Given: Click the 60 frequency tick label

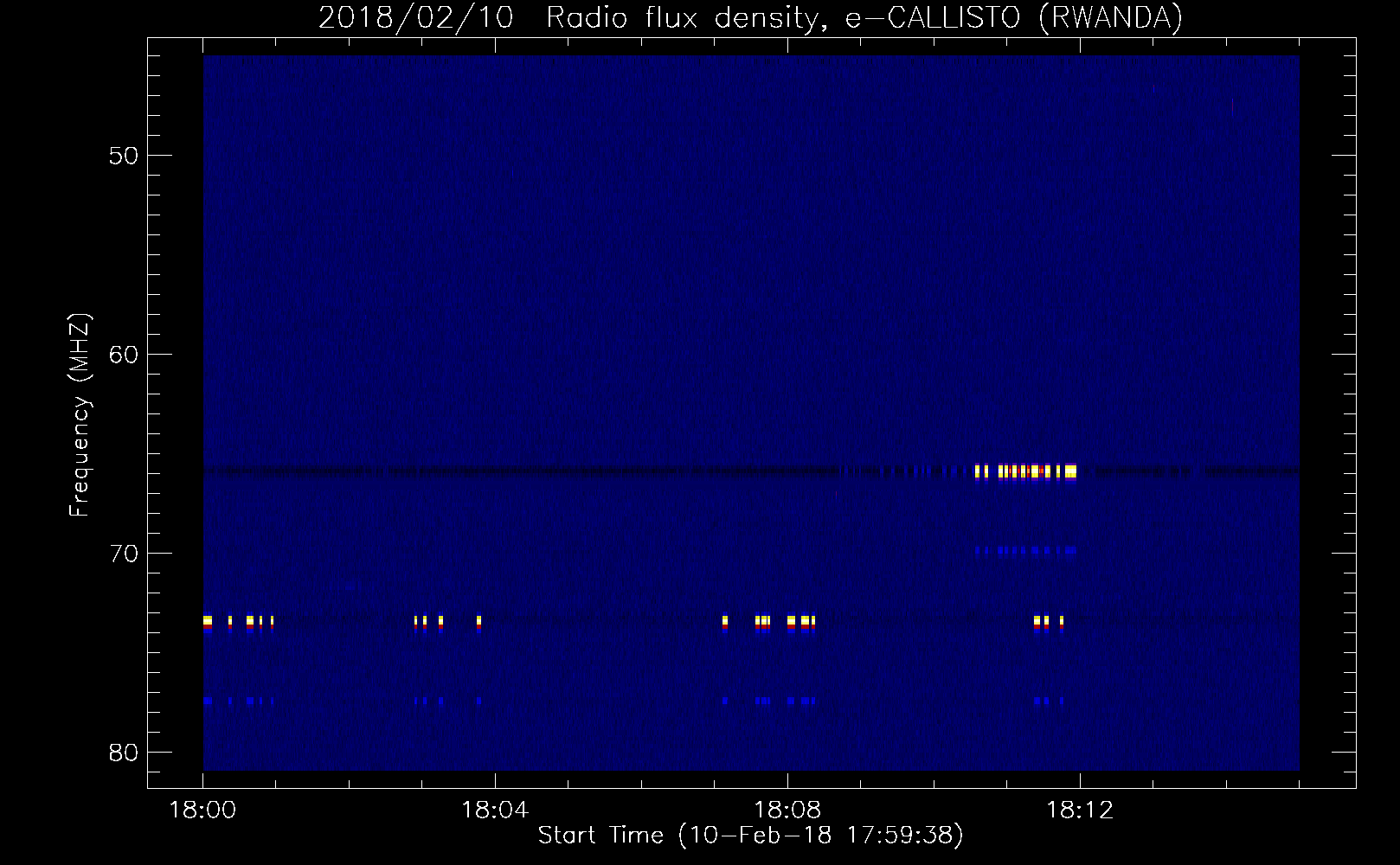Looking at the screenshot, I should tap(124, 355).
